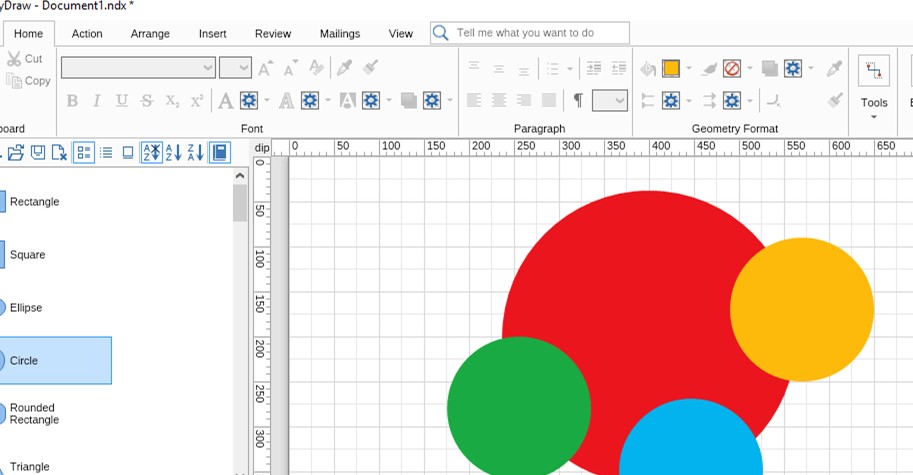Select the no-sorting option for library items
The height and width of the screenshot is (475, 913).
coord(151,153)
